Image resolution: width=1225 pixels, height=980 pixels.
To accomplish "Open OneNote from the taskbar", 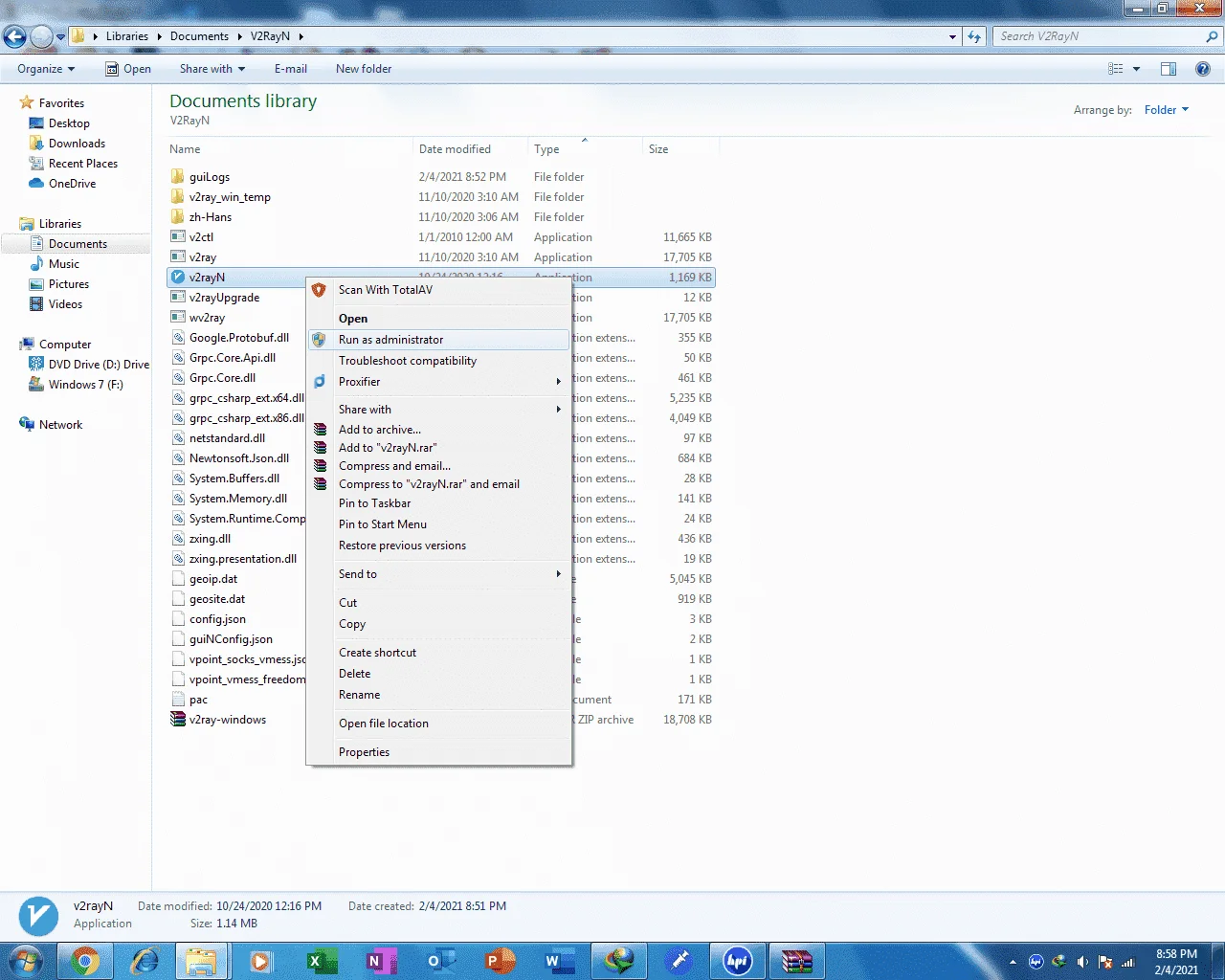I will [x=380, y=961].
